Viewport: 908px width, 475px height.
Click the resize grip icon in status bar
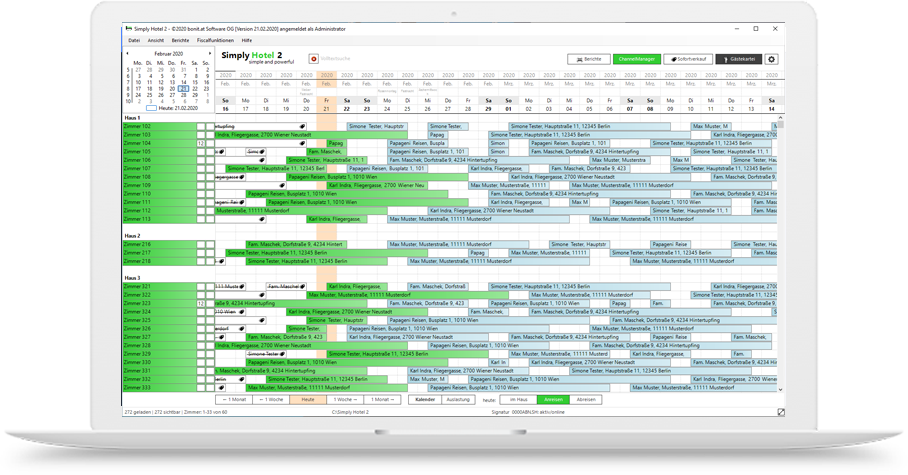tap(782, 412)
